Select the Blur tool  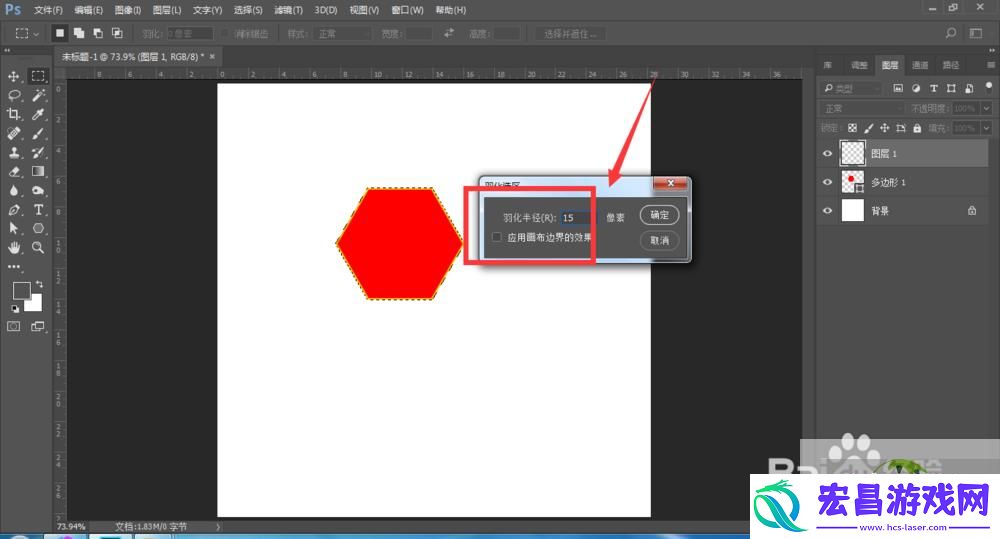coord(13,191)
